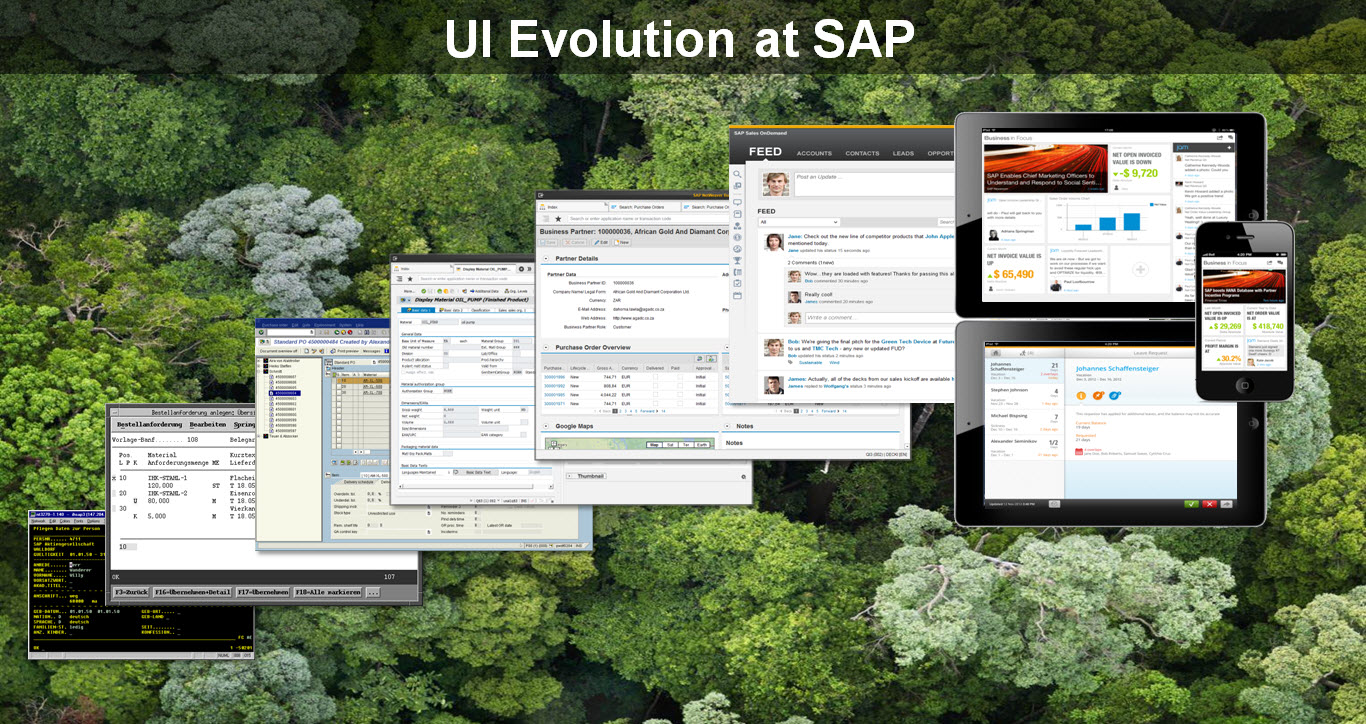Click the pie chart icon in Sales OnDemand sidebar
Viewport: 1366px width, 724px height.
click(737, 249)
